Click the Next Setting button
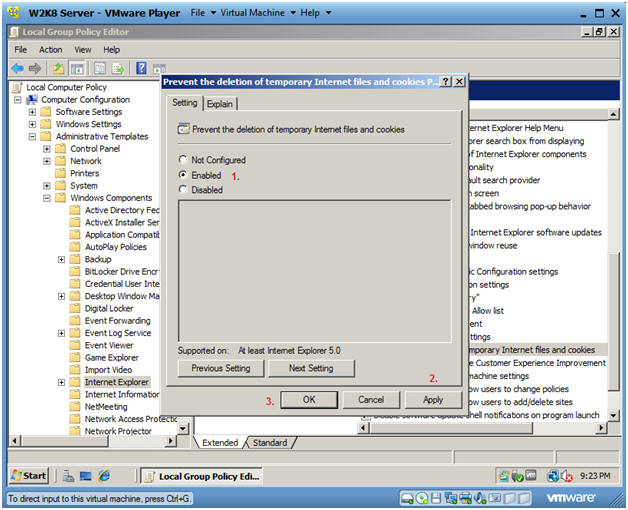This screenshot has height=510, width=628. click(311, 368)
